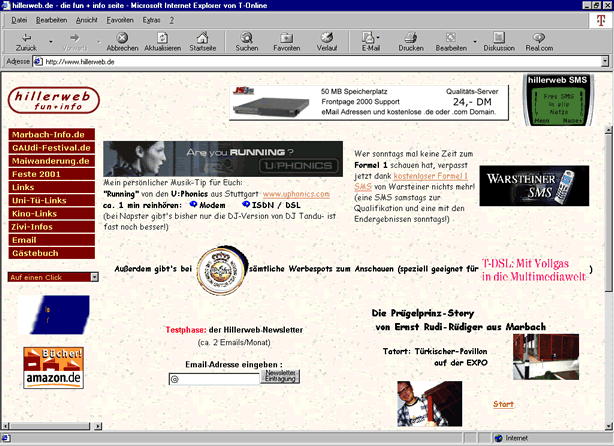
Task: Open the Ansicht menu
Action: pyautogui.click(x=87, y=19)
